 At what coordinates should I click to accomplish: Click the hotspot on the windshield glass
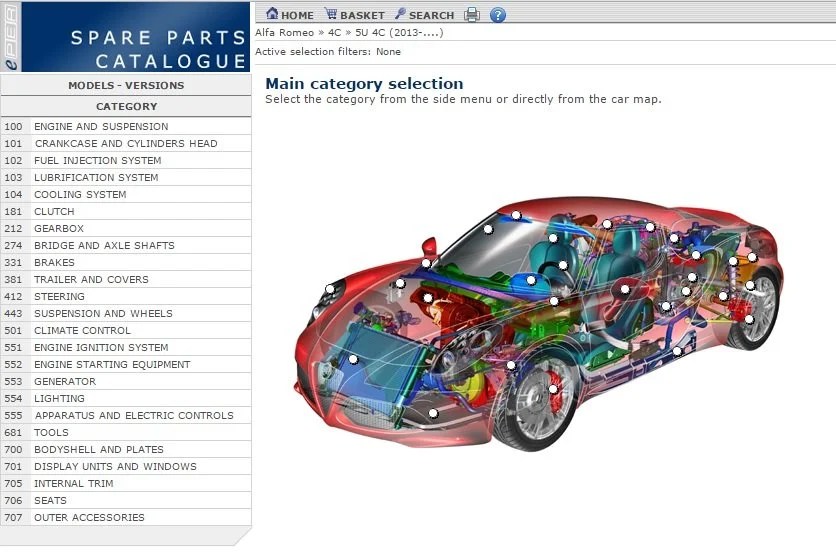tap(488, 230)
